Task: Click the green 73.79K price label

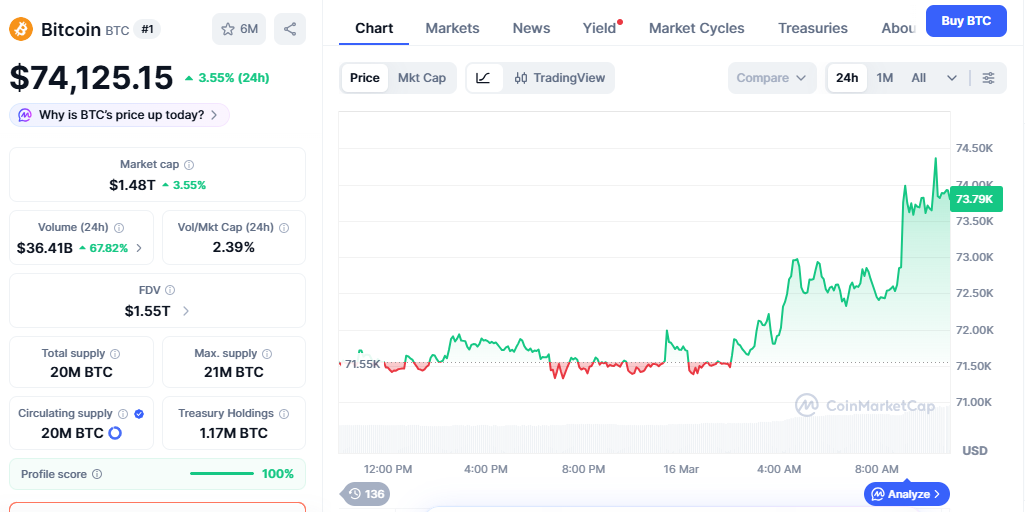Action: (975, 199)
